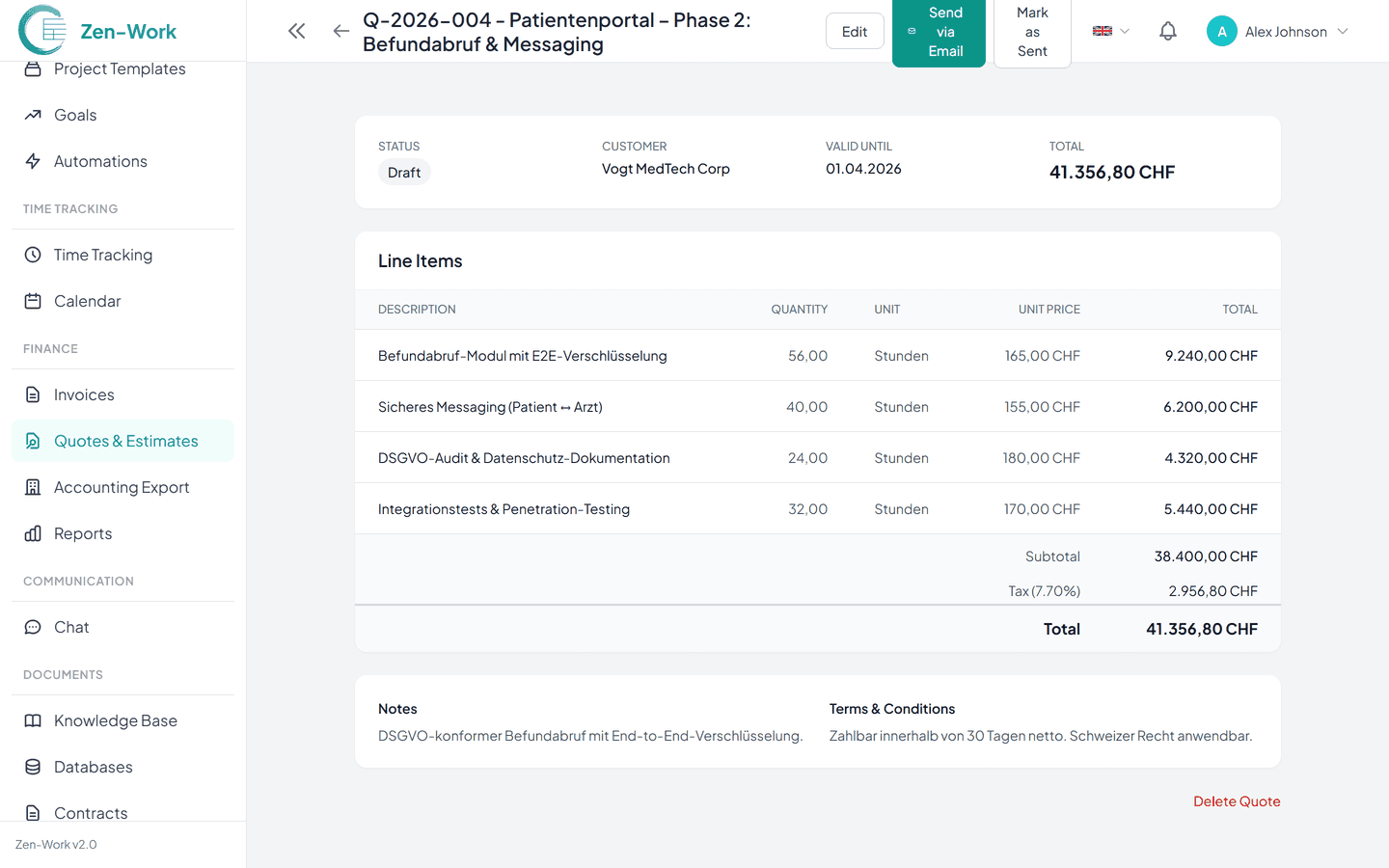1389x868 pixels.
Task: Collapse sidebar with double chevron icon
Action: tap(296, 31)
